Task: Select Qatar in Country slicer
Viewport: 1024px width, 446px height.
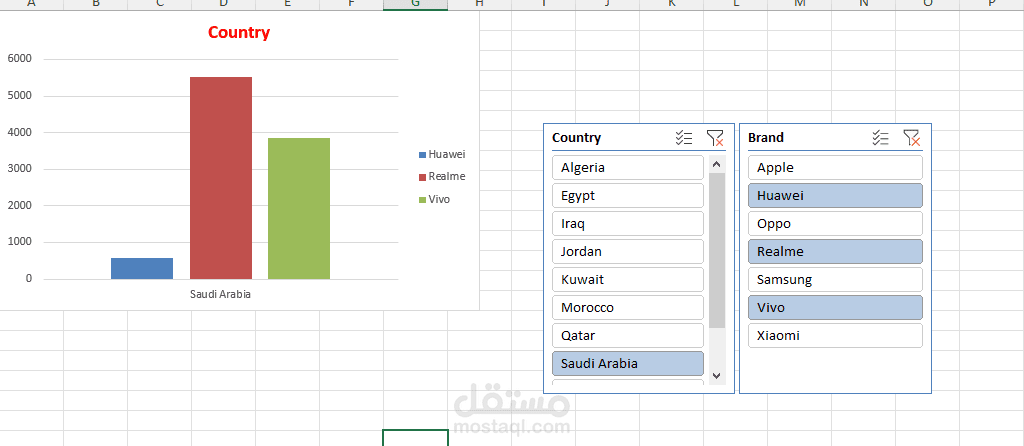Action: pyautogui.click(x=628, y=336)
